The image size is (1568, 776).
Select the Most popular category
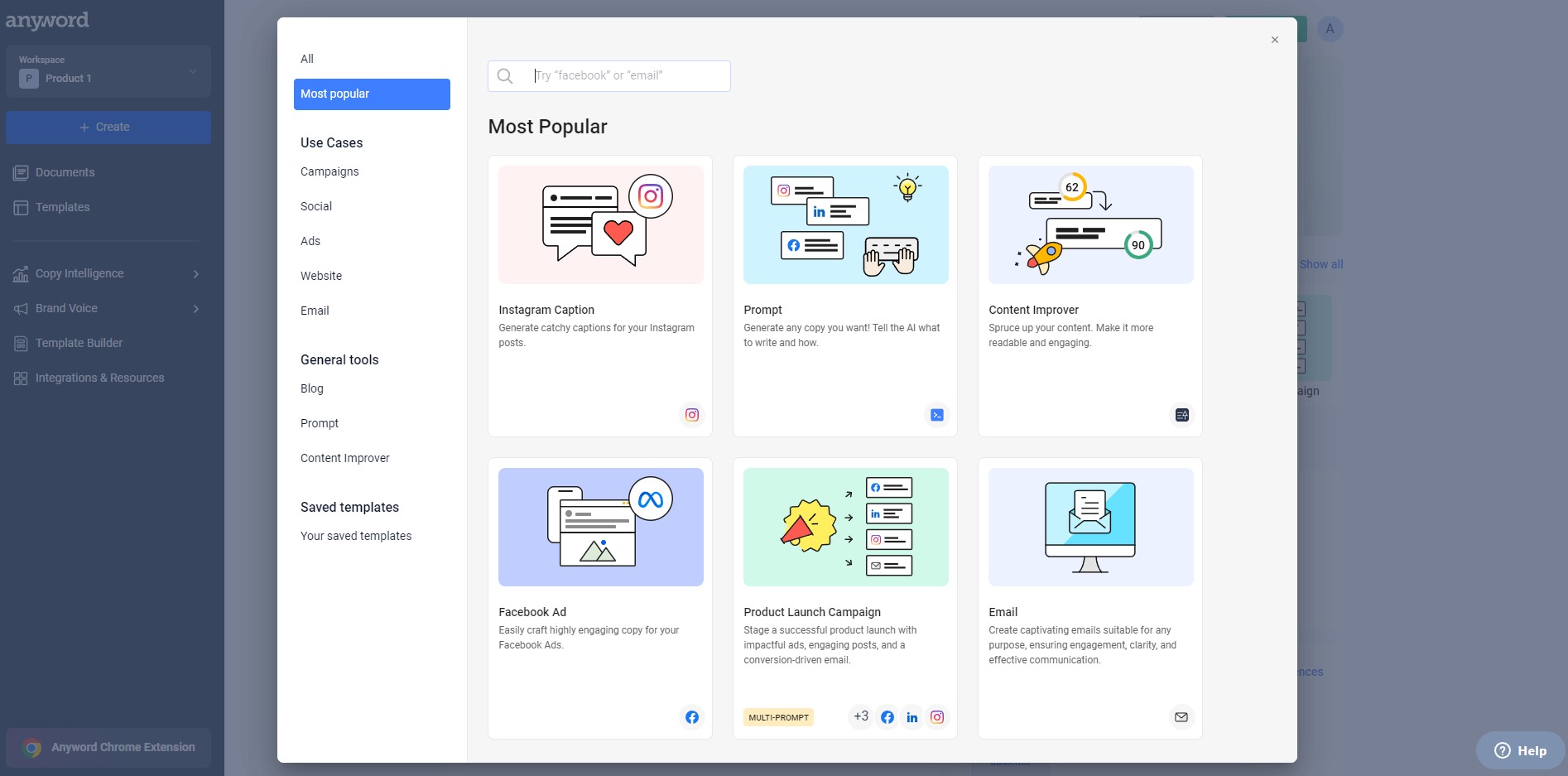(x=372, y=94)
